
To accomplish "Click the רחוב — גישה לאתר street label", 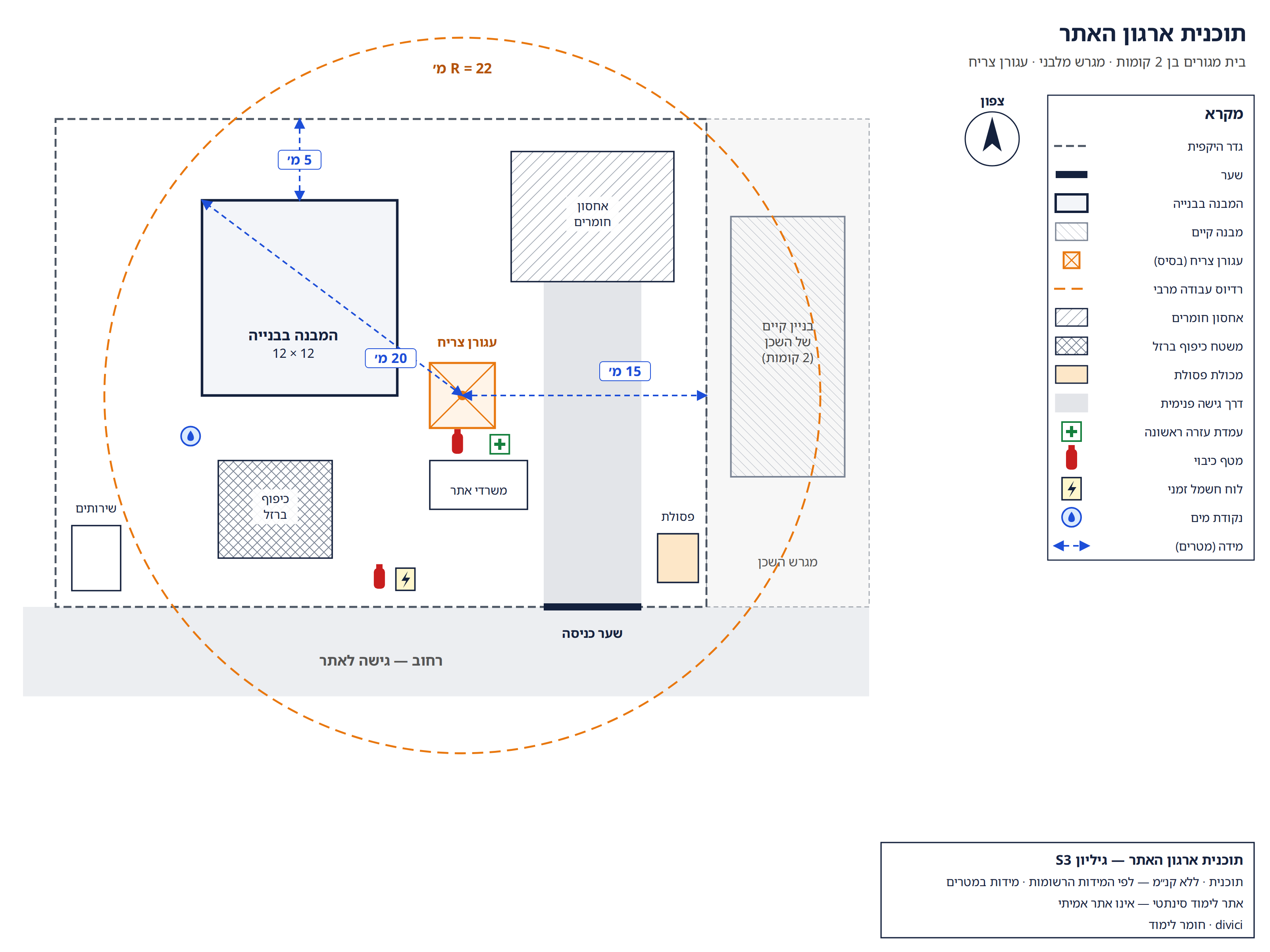I will [x=381, y=661].
